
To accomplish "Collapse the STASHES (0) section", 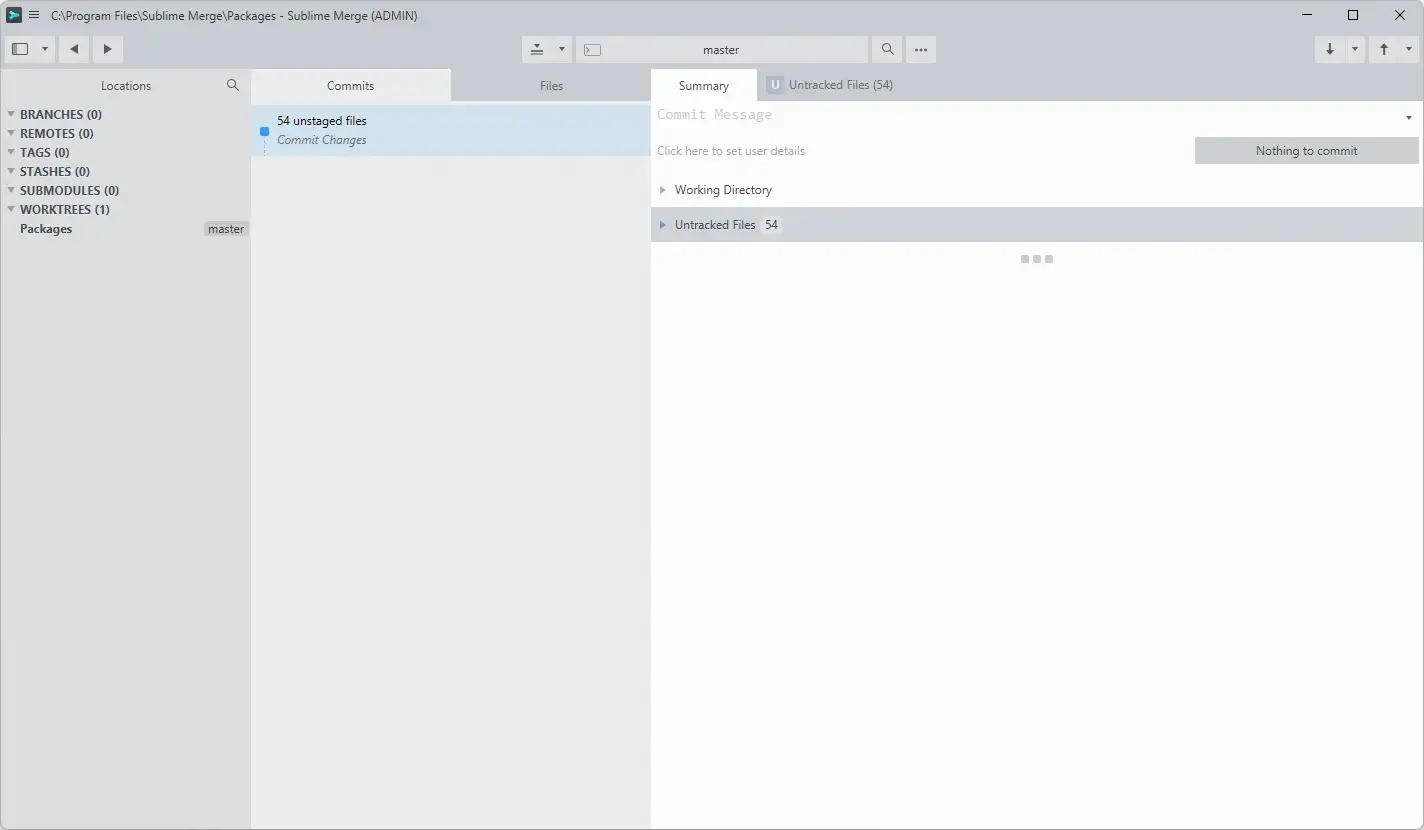I will [x=12, y=172].
